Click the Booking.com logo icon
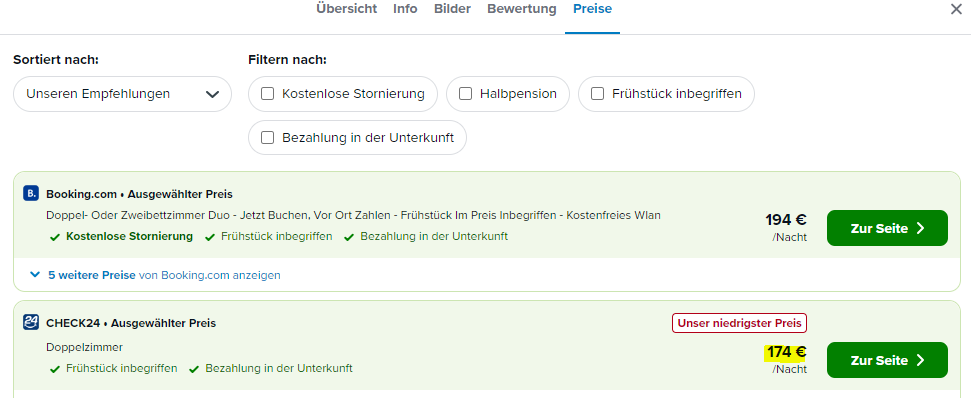971x398 pixels. 31,194
